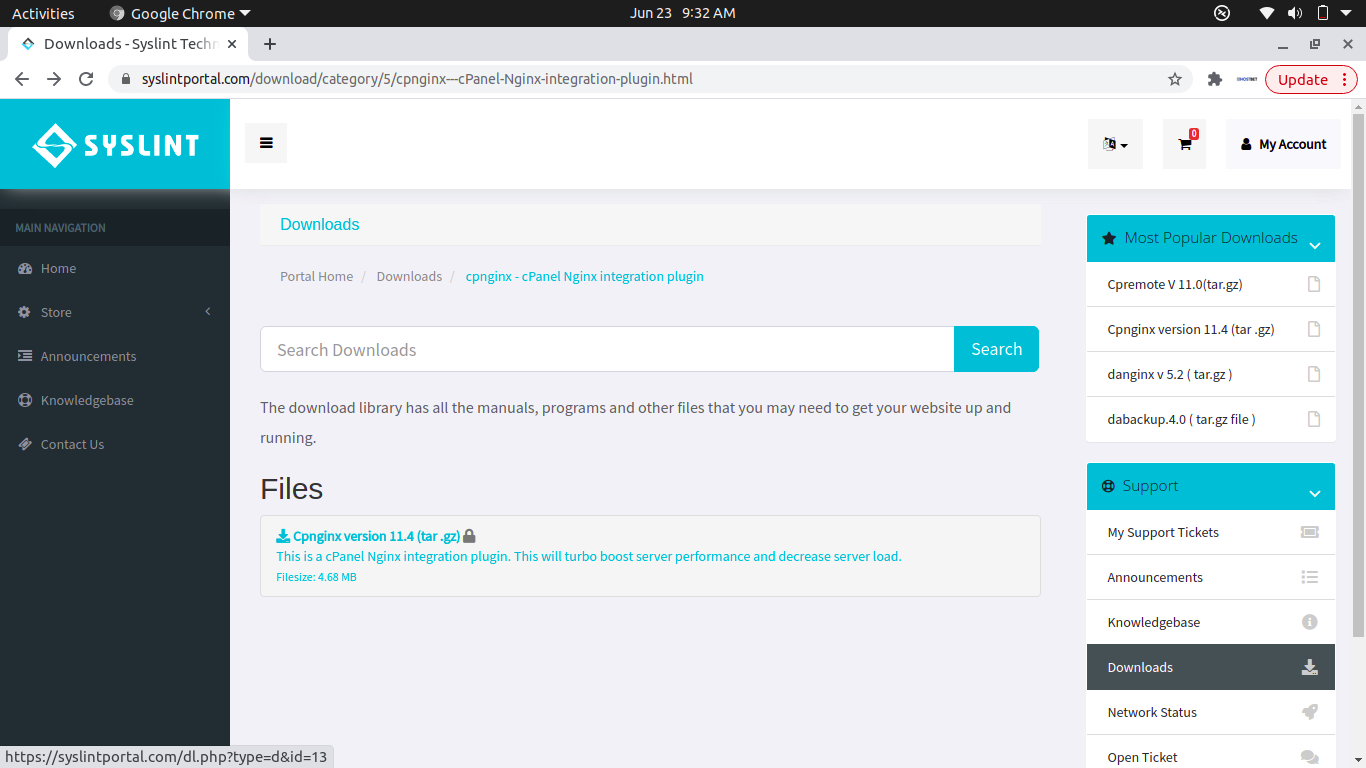Click file icon beside danginx v 5.2
Viewport: 1366px width, 768px height.
click(1314, 374)
